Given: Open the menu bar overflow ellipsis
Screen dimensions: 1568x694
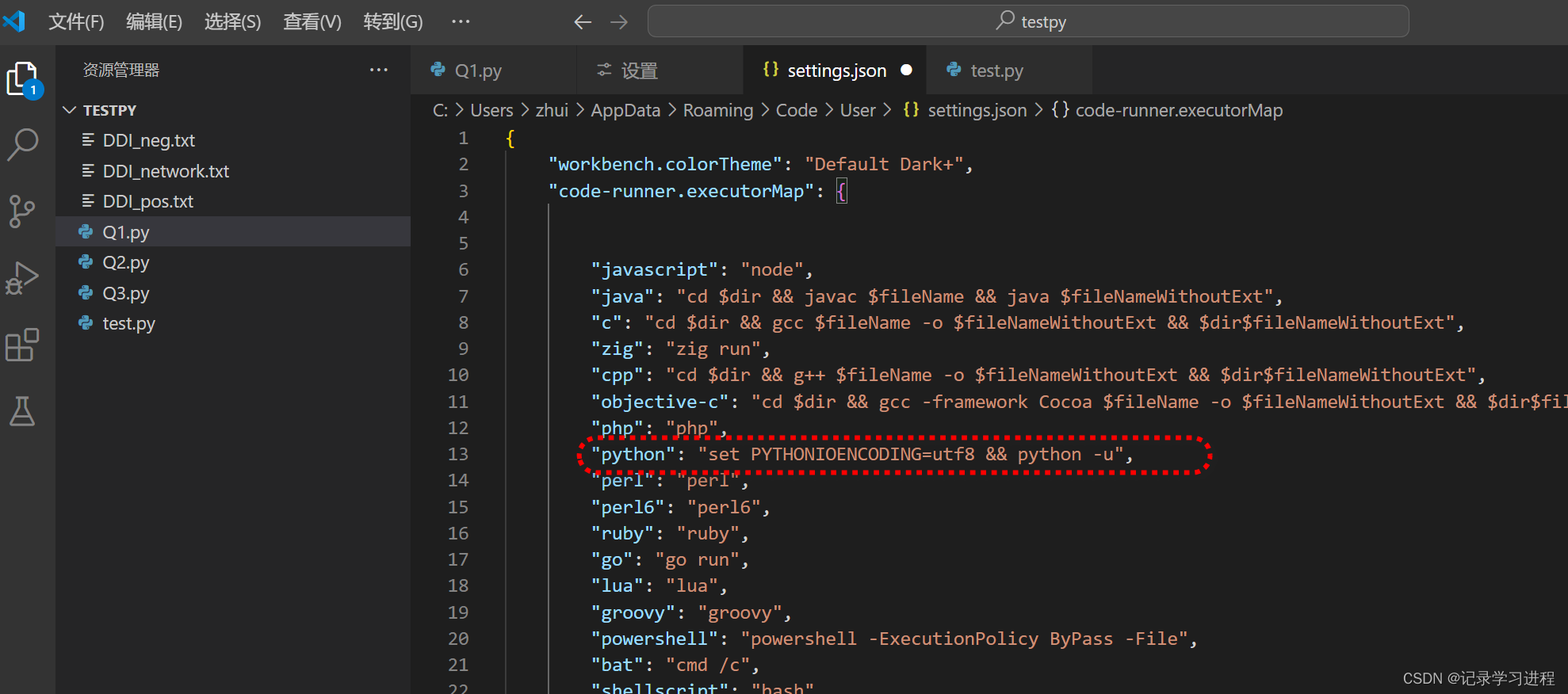Looking at the screenshot, I should click(461, 21).
